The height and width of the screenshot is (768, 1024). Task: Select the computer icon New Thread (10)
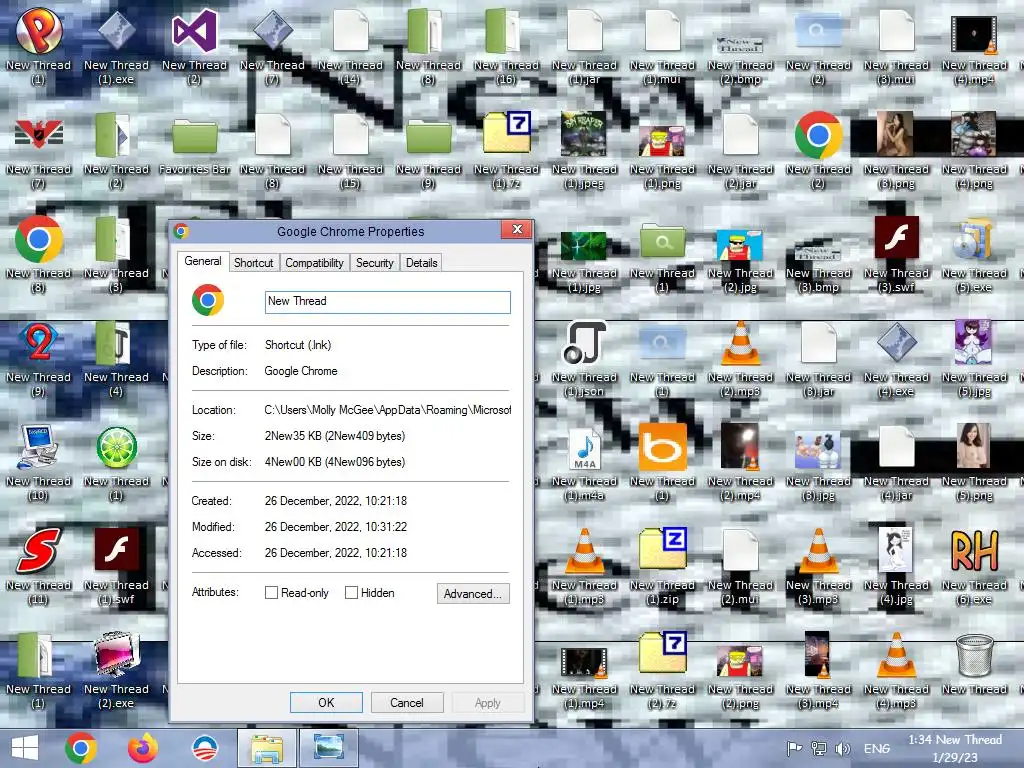39,462
